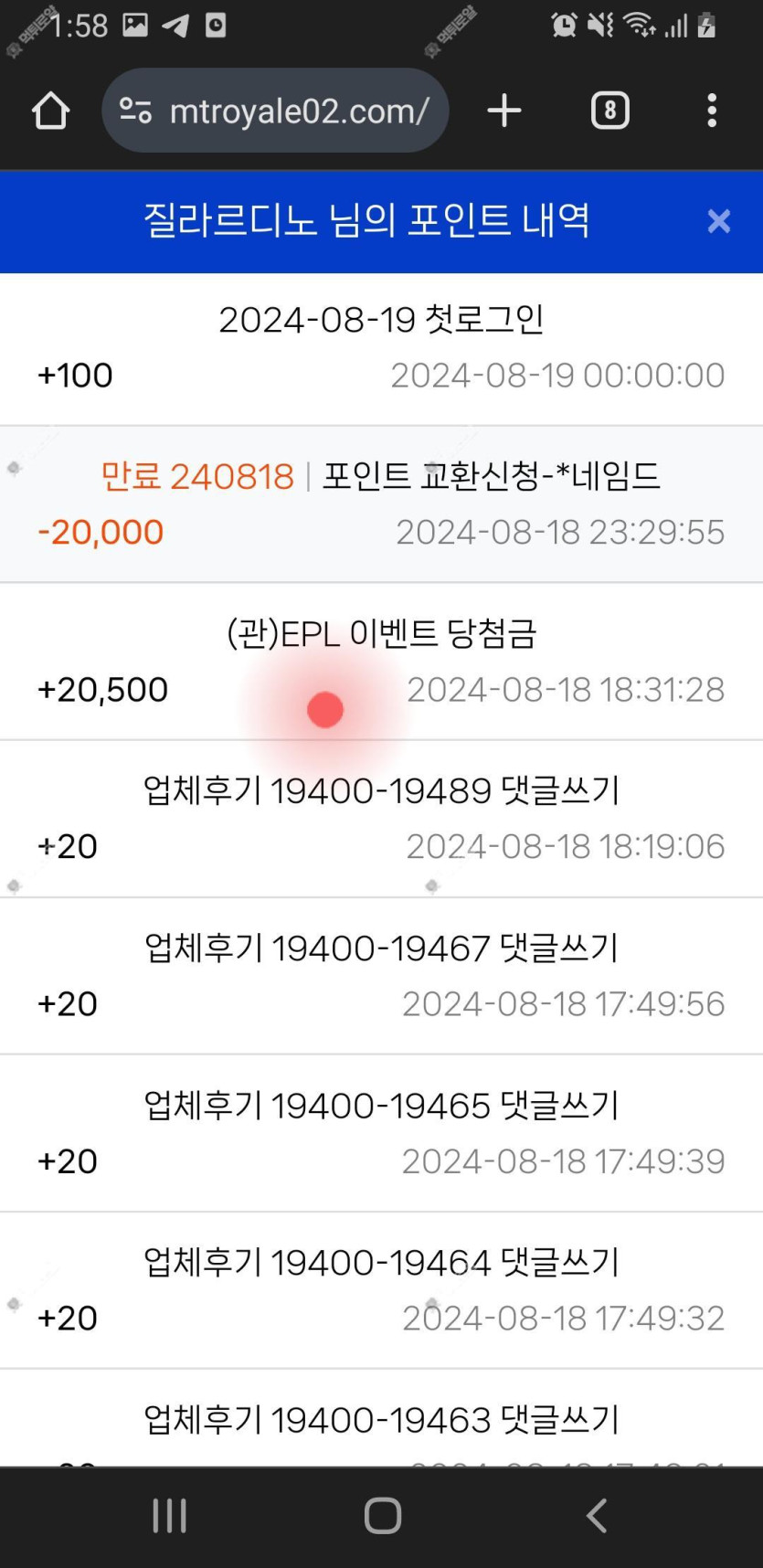
Task: Tap the browser home icon
Action: pos(51,111)
